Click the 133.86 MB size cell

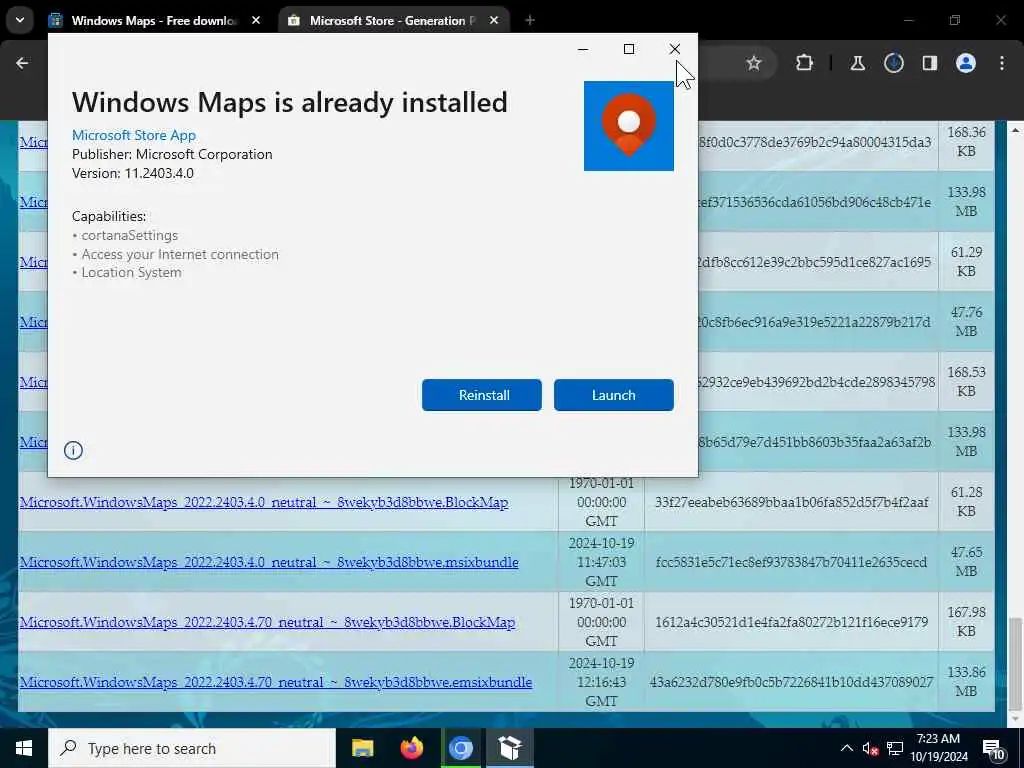(966, 682)
